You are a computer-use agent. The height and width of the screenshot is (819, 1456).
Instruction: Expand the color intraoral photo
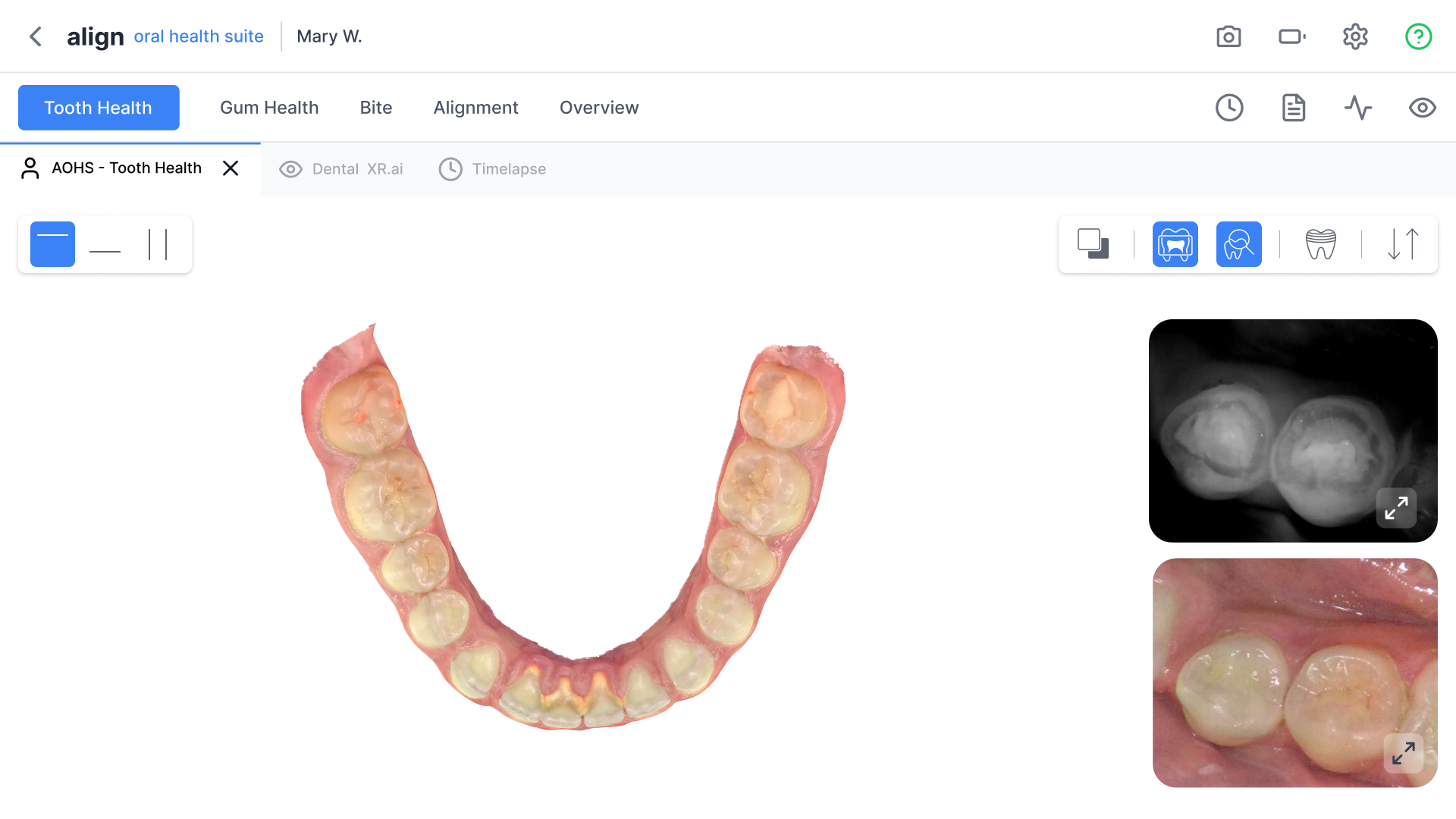[1403, 753]
